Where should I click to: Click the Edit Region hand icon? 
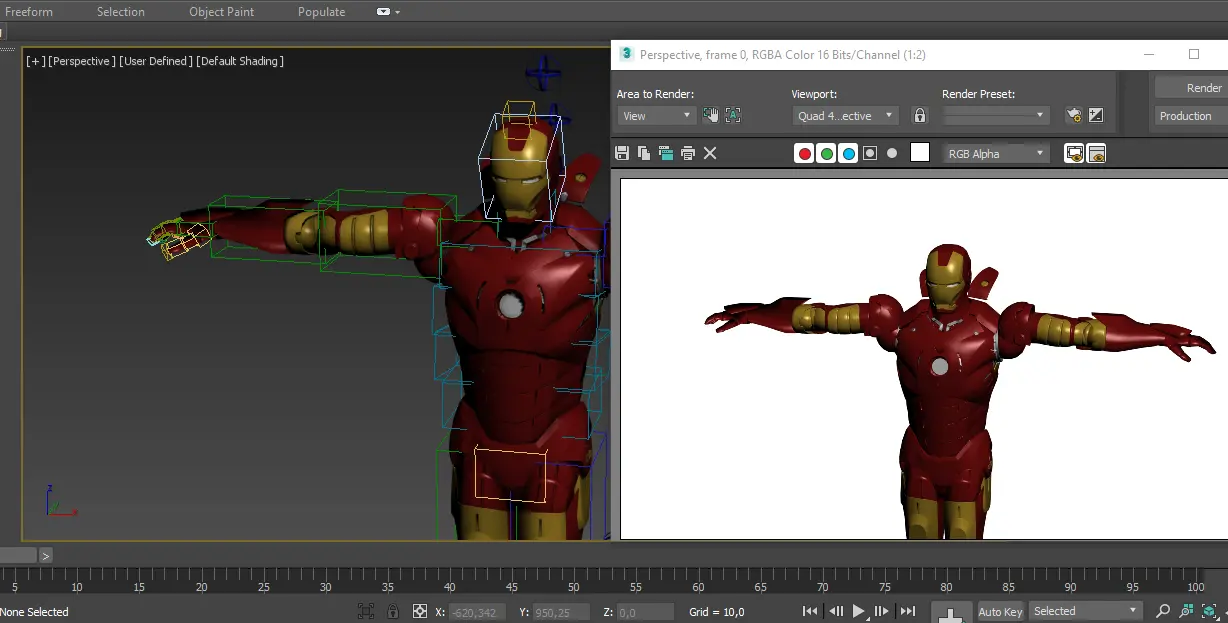pos(711,115)
